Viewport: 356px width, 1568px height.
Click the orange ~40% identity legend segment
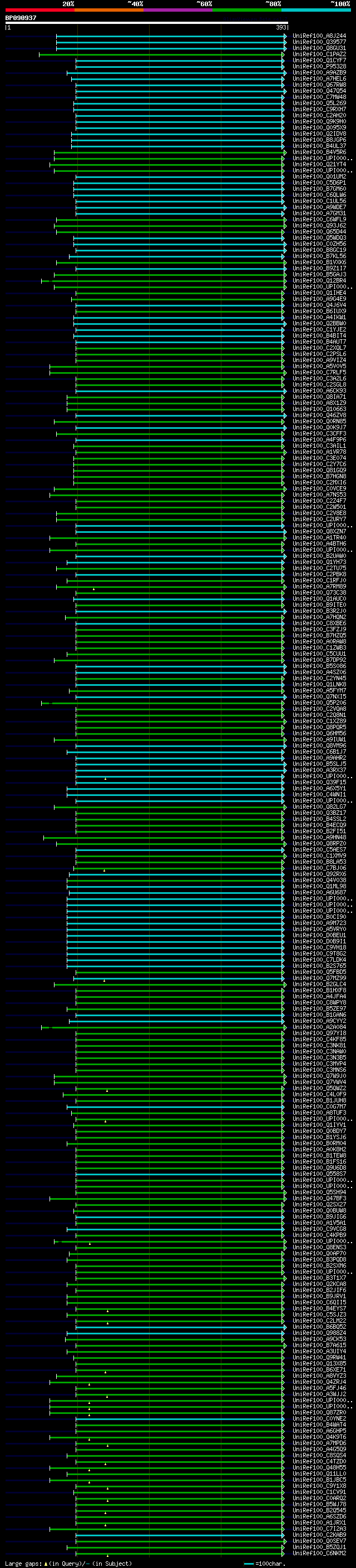coord(110,10)
